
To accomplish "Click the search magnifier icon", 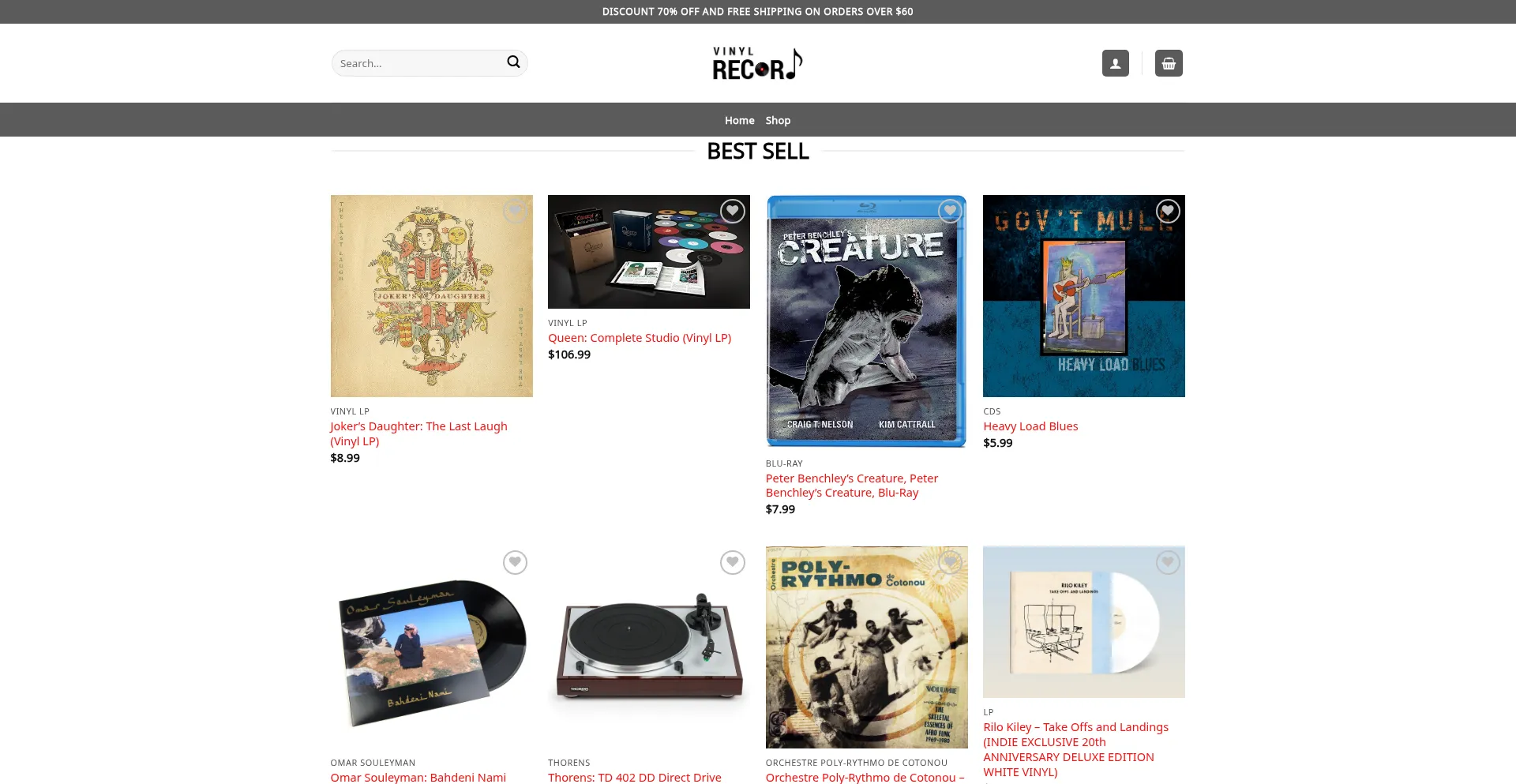I will tap(513, 62).
